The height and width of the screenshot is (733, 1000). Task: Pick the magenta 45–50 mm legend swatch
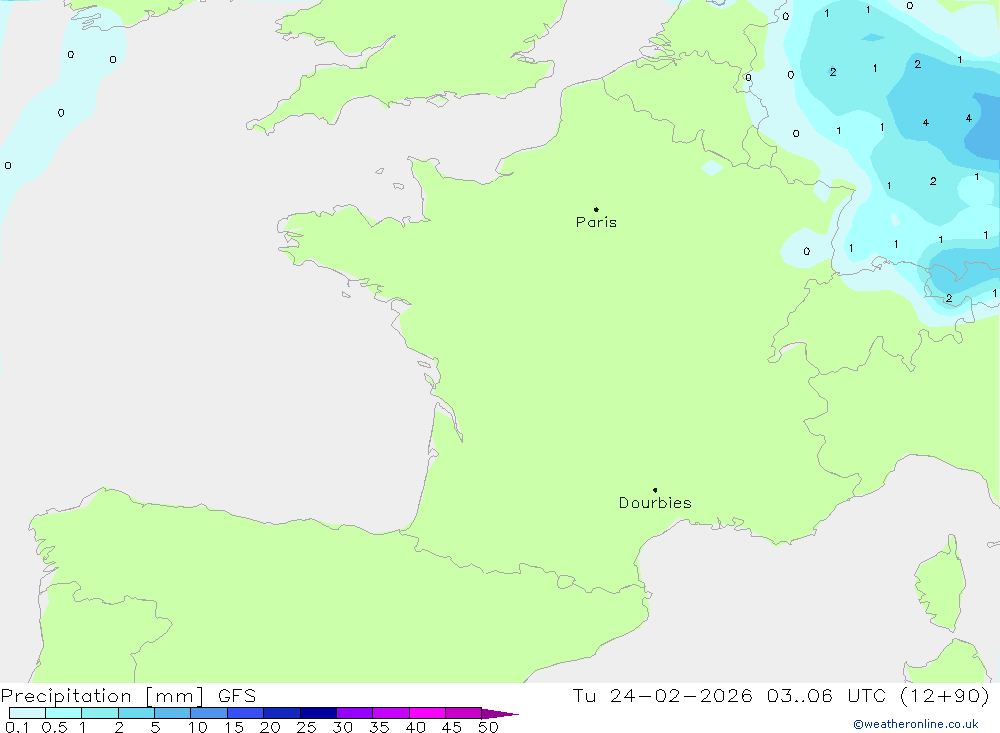coord(463,713)
